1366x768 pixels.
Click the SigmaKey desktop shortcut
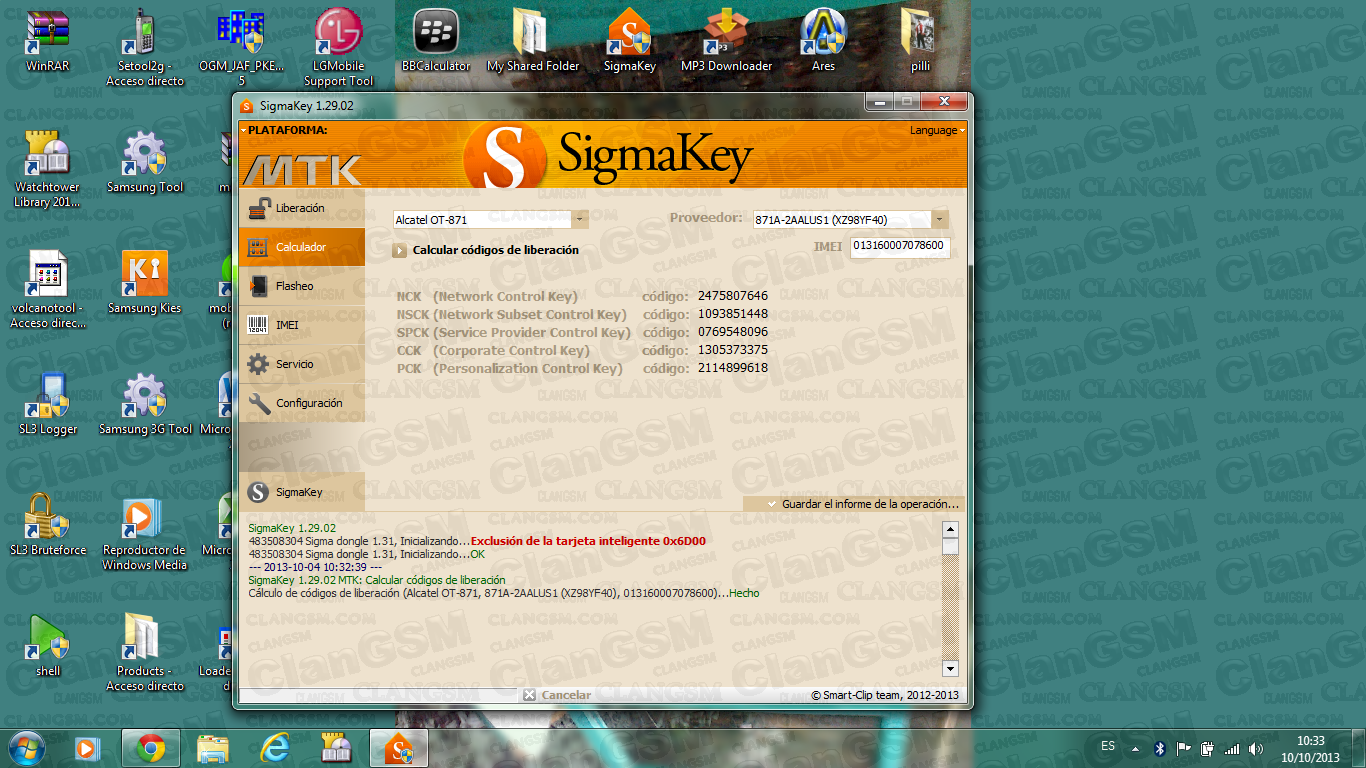pos(630,42)
